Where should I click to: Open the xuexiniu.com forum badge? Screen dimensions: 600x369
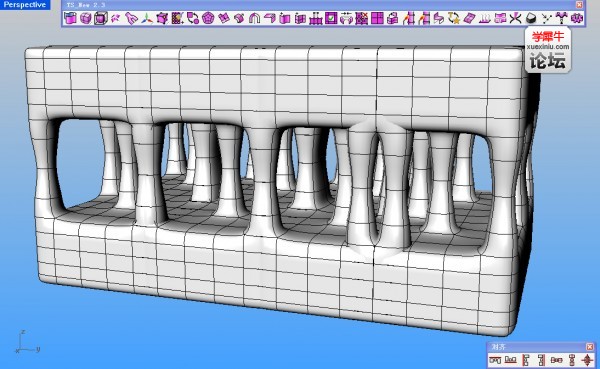pos(548,50)
